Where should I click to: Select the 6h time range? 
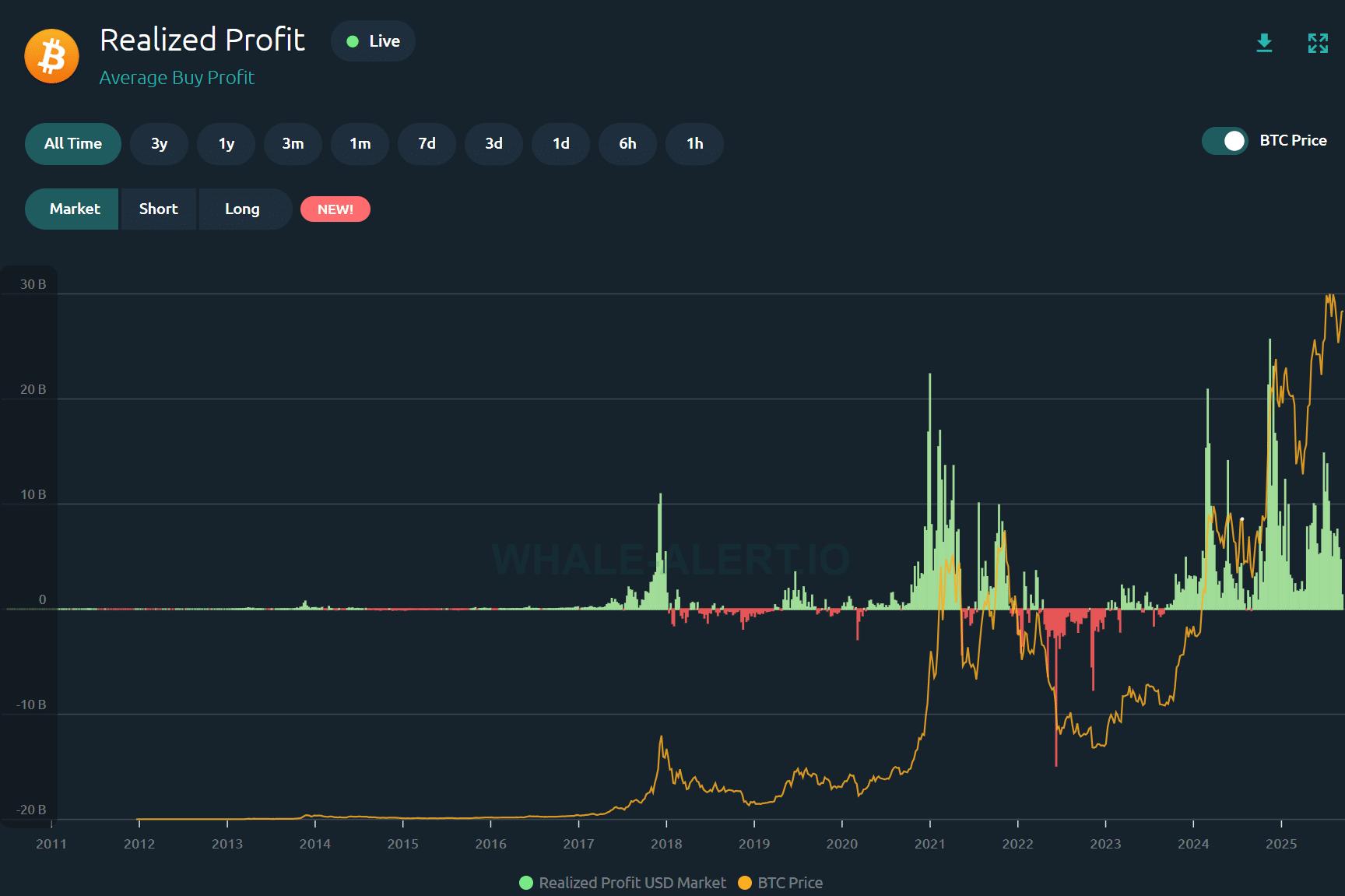627,144
